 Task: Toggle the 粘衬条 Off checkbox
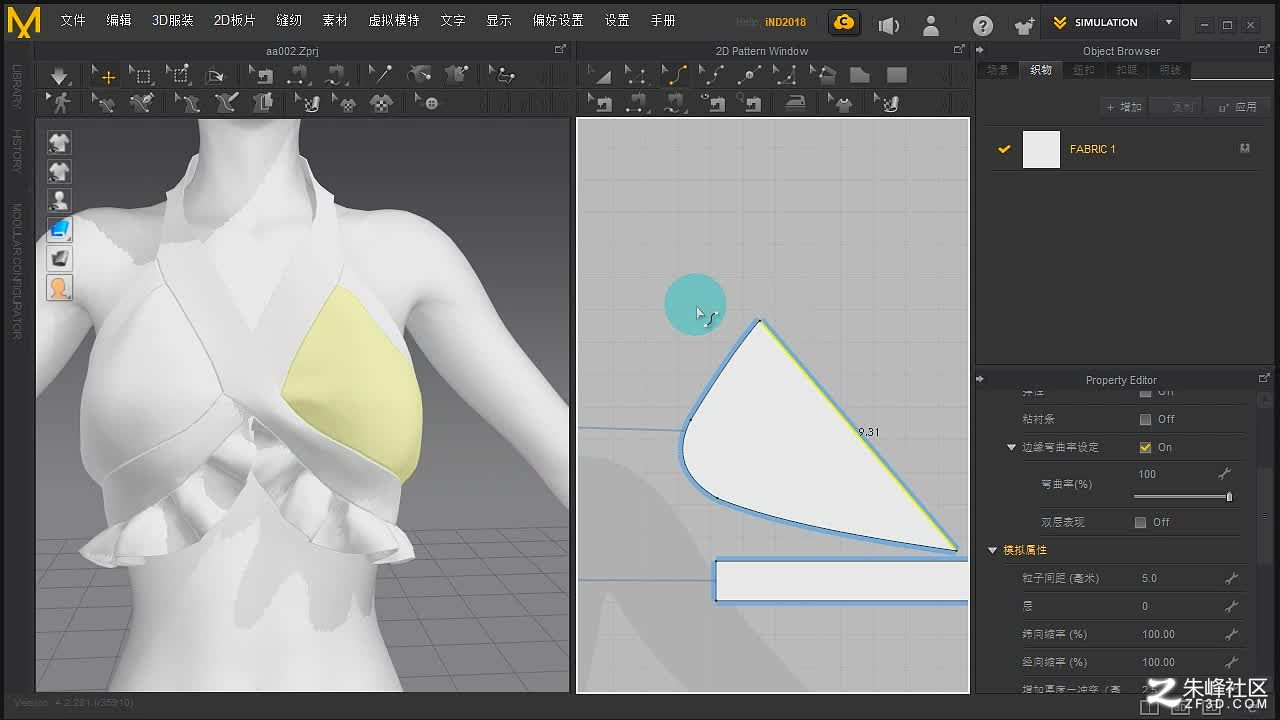click(1145, 419)
